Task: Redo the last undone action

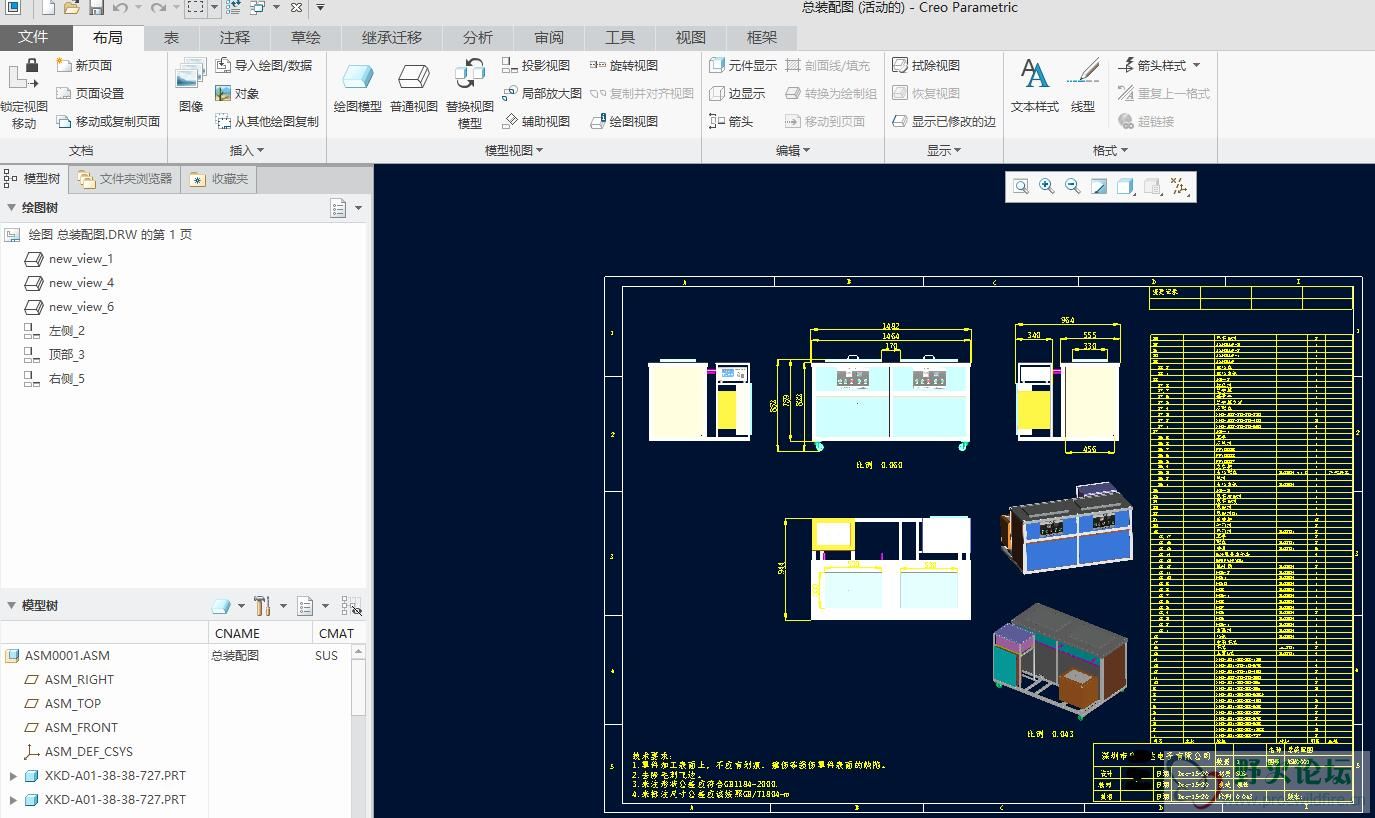Action: point(158,8)
